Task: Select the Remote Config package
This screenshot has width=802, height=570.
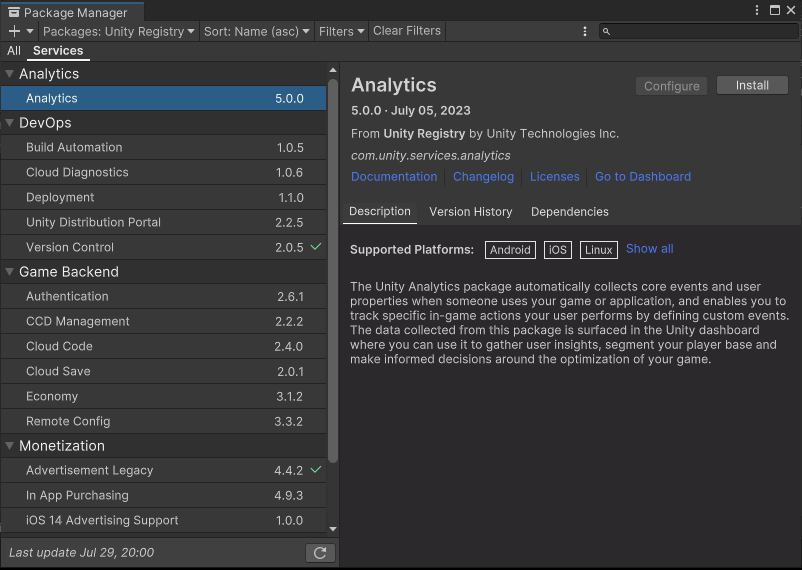Action: coord(164,421)
